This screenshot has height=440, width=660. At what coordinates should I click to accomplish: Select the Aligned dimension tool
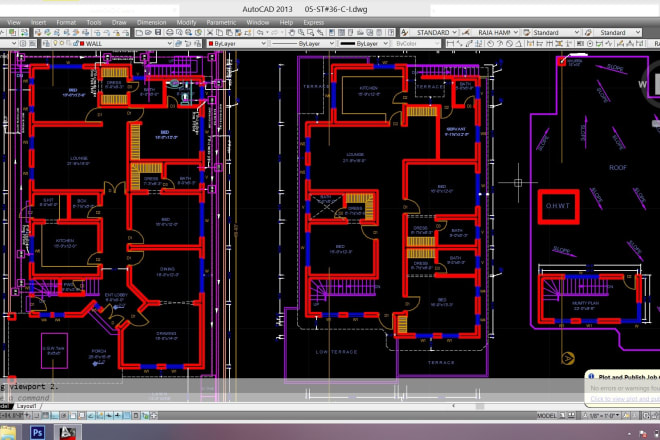pyautogui.click(x=459, y=43)
